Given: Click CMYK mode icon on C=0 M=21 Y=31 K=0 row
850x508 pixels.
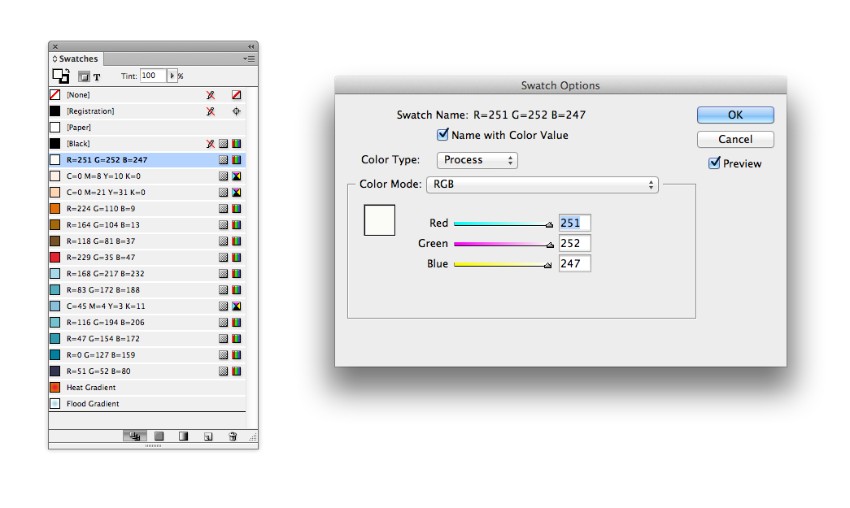Looking at the screenshot, I should point(236,192).
